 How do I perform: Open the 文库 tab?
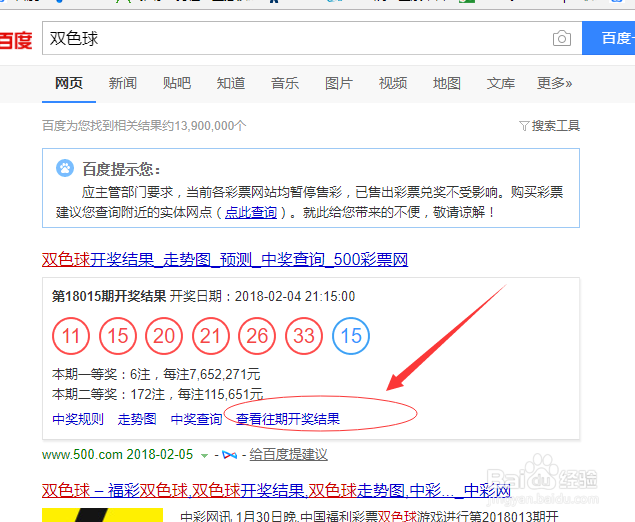(x=501, y=83)
